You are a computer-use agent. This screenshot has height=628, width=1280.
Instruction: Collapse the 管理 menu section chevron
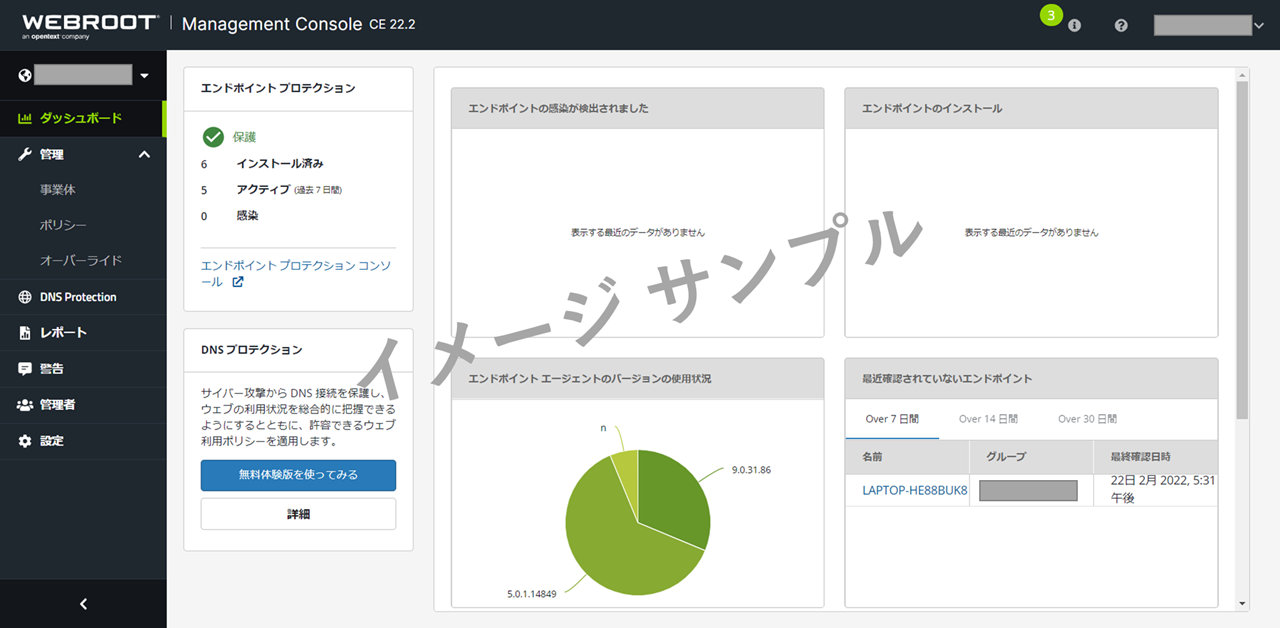coord(144,155)
